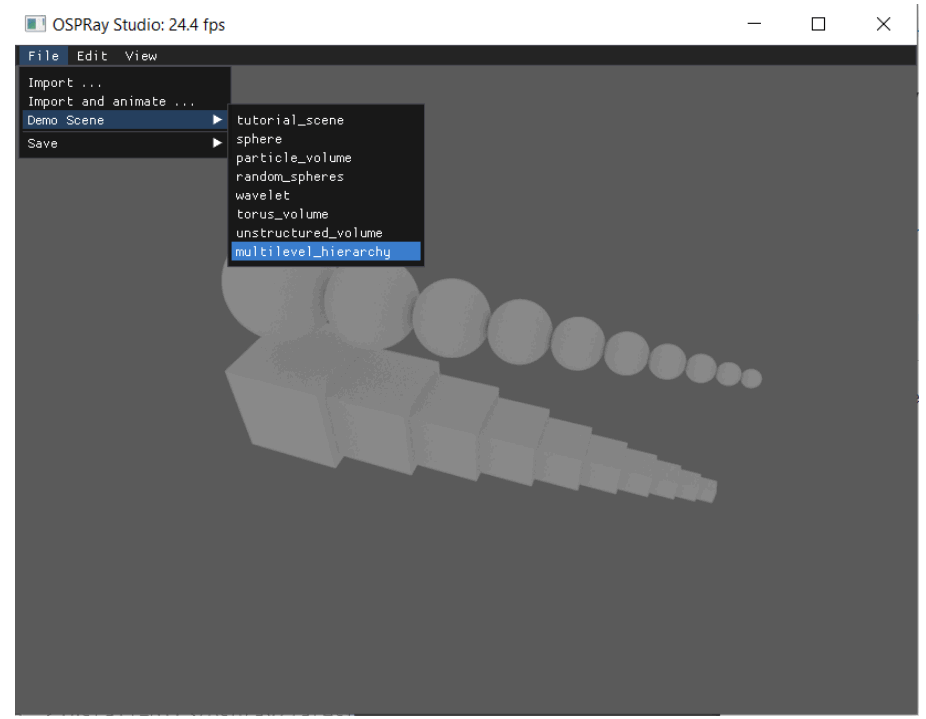
Task: Open the View menu
Action: coord(140,56)
